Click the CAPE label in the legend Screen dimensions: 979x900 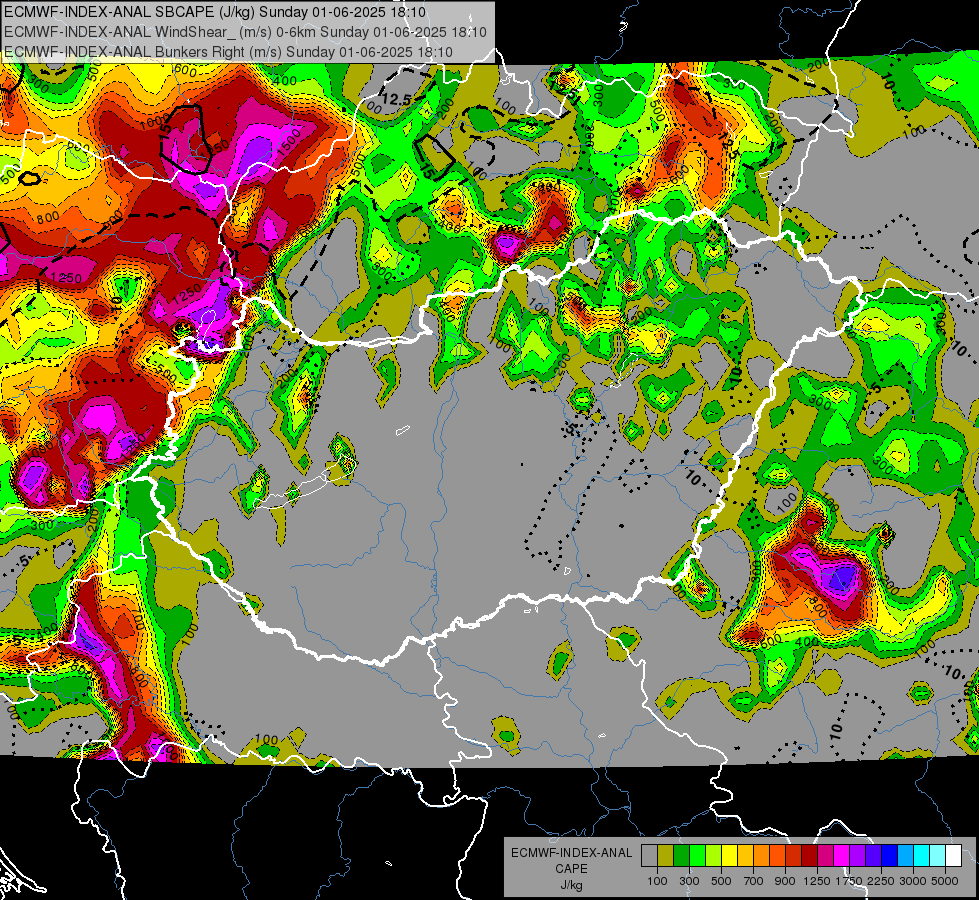pos(571,869)
